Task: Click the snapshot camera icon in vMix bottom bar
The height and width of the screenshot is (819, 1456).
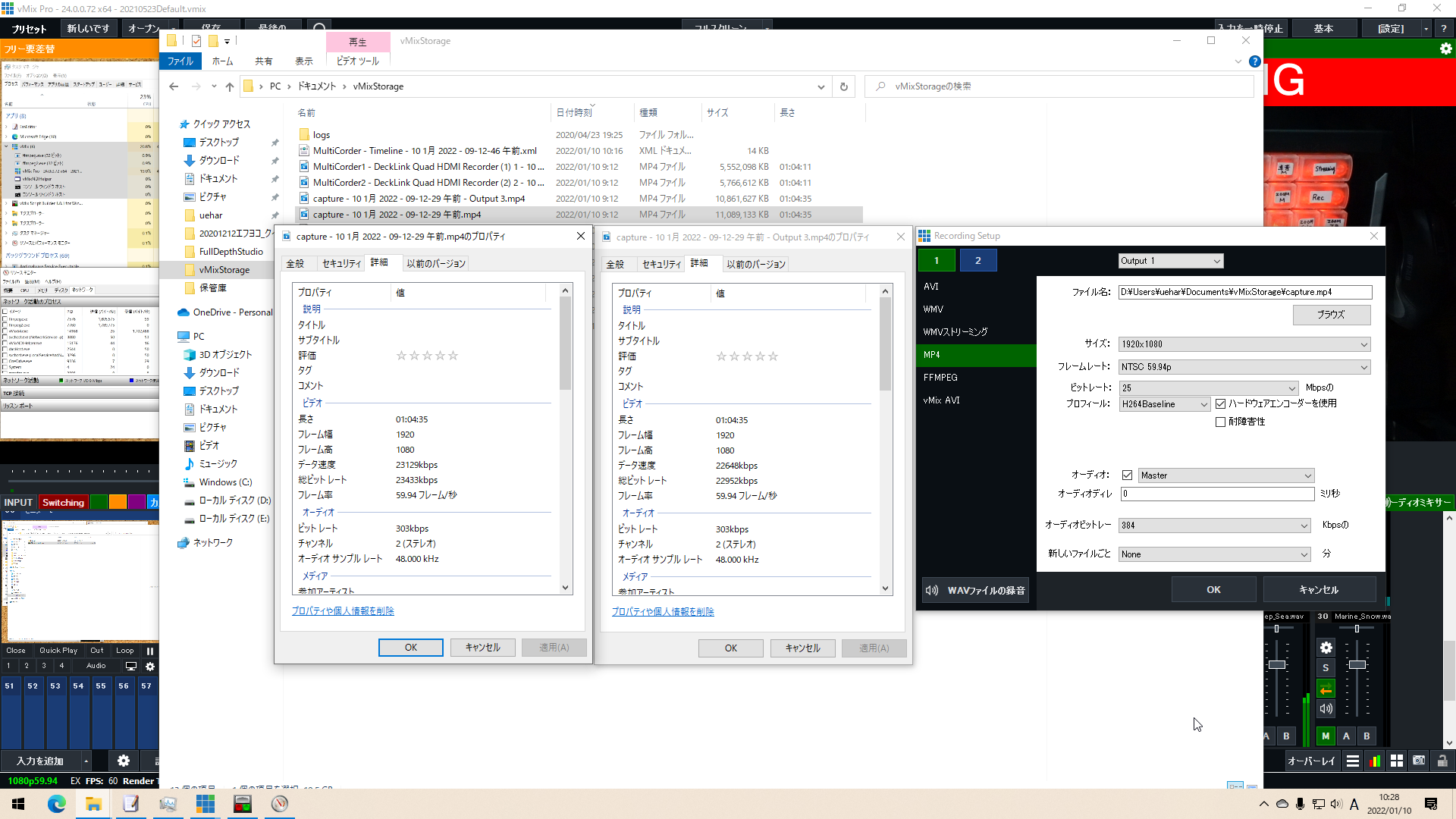Action: tap(1419, 761)
